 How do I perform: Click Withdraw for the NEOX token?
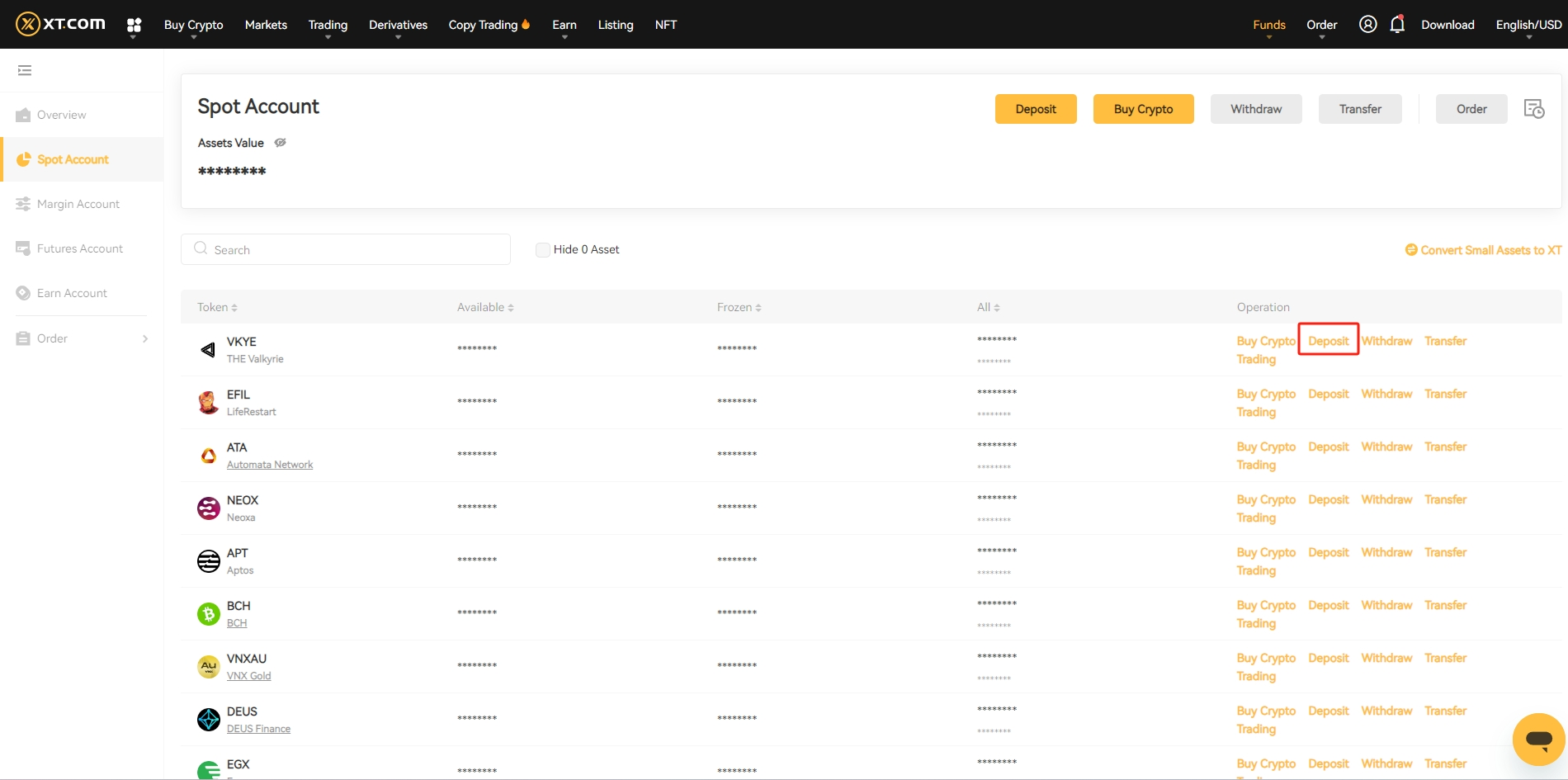coord(1386,499)
